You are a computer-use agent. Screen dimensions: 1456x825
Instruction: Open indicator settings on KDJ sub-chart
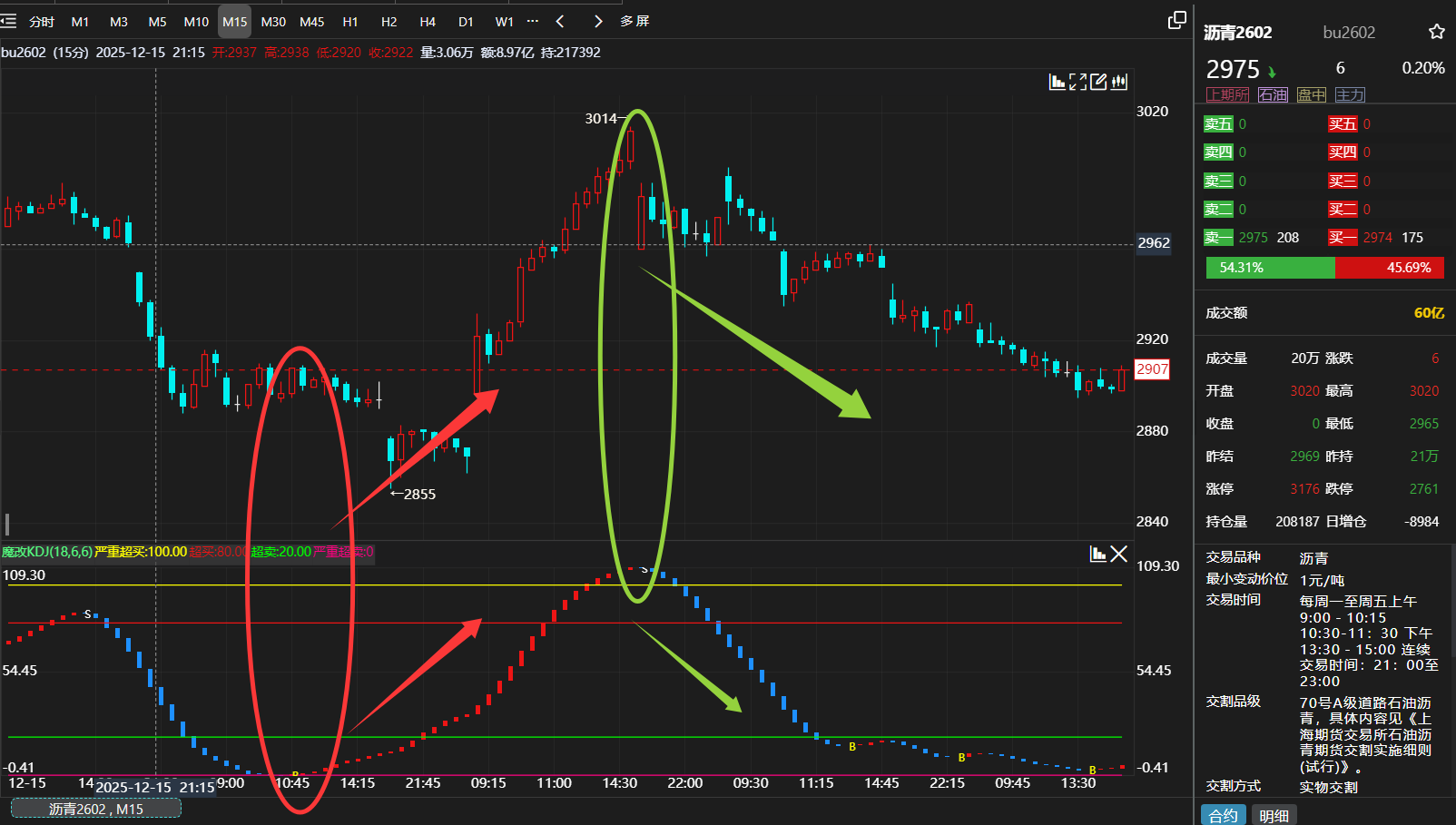pos(1097,554)
